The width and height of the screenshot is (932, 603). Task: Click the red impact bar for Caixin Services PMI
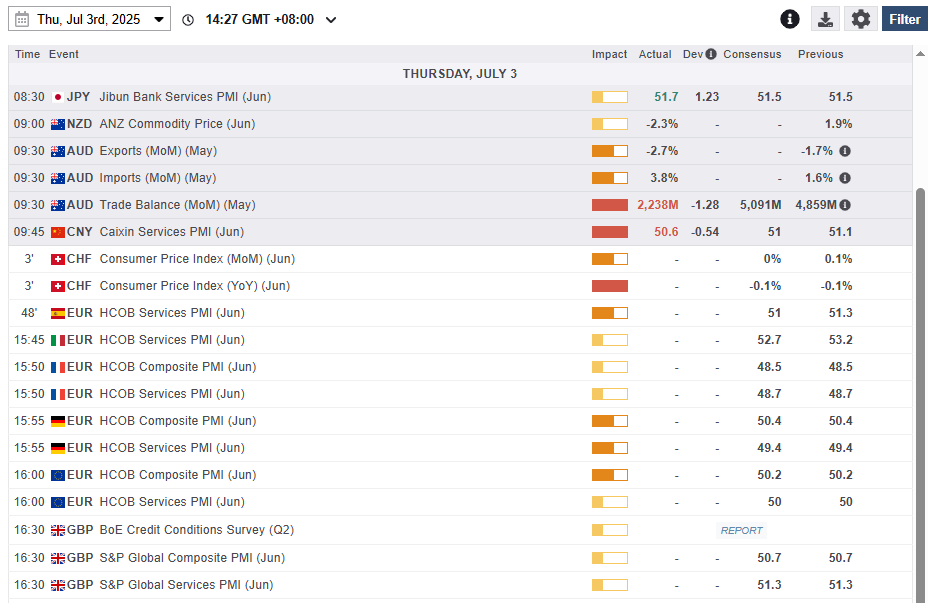pyautogui.click(x=609, y=232)
